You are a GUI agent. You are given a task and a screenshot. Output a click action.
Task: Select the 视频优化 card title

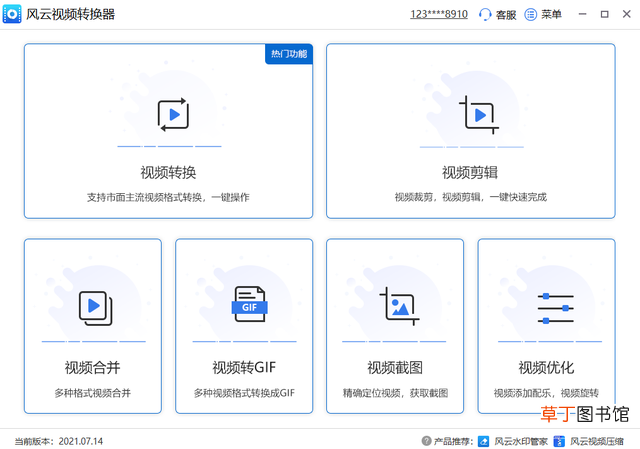coord(546,367)
